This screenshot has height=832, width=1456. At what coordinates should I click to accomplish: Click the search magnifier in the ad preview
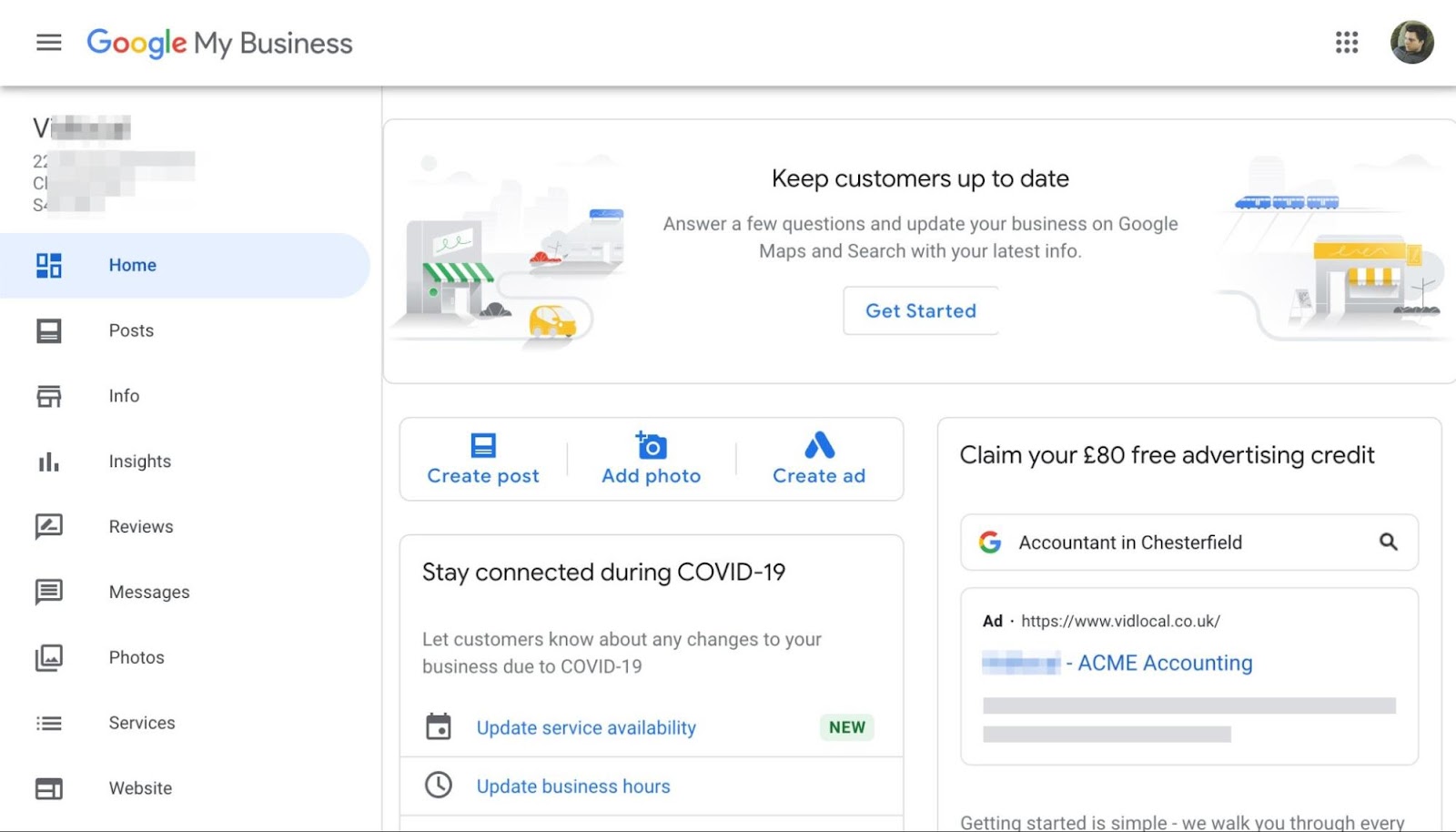coord(1389,542)
